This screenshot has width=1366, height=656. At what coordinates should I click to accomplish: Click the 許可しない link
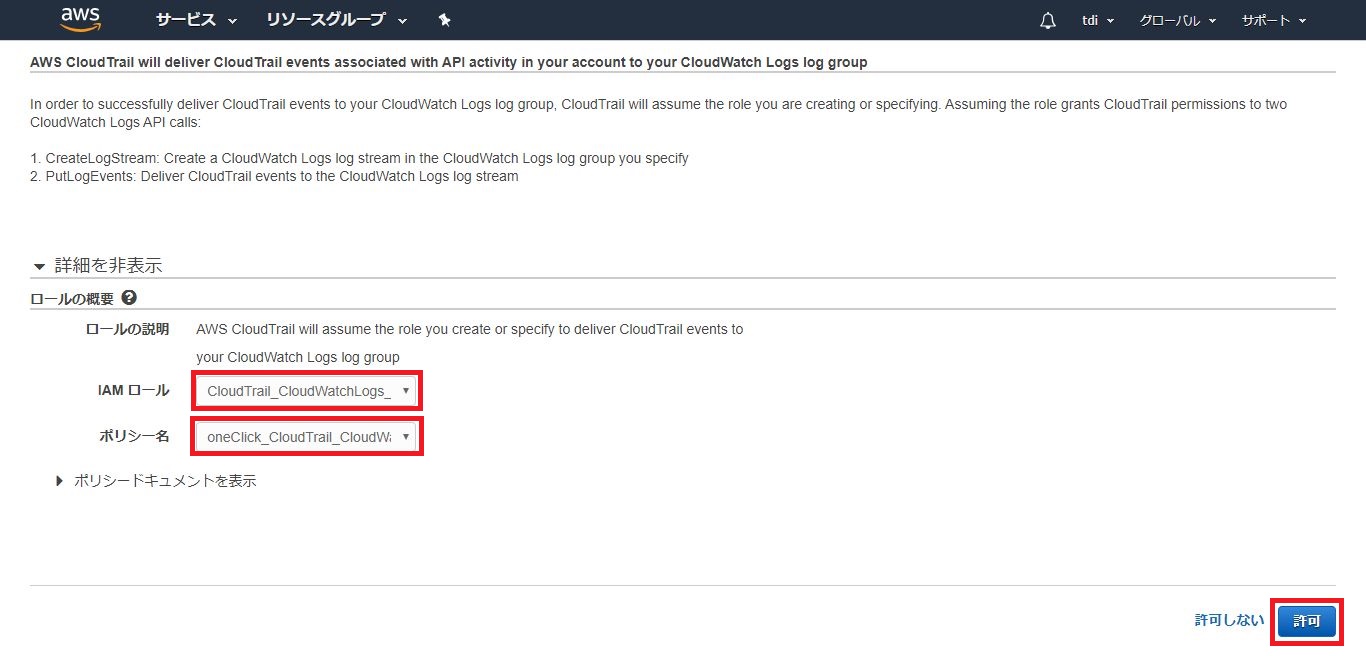(x=1229, y=621)
